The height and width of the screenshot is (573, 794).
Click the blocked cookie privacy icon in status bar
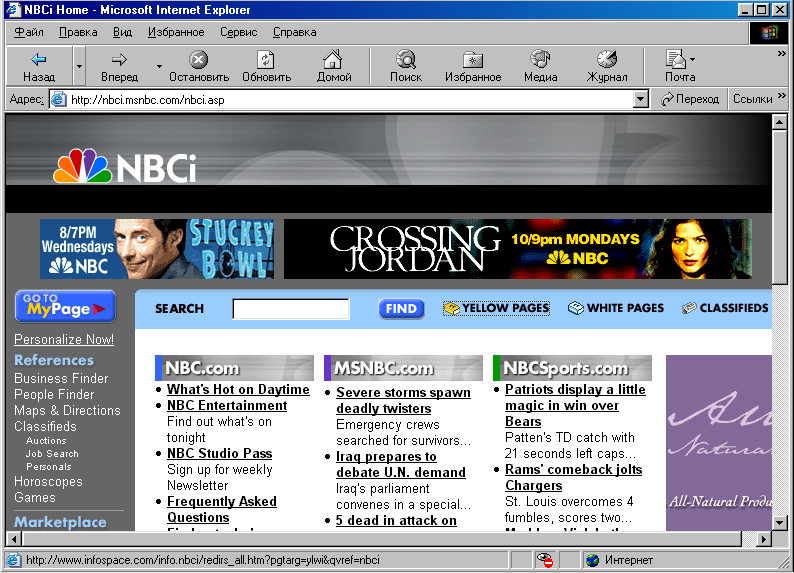[545, 560]
